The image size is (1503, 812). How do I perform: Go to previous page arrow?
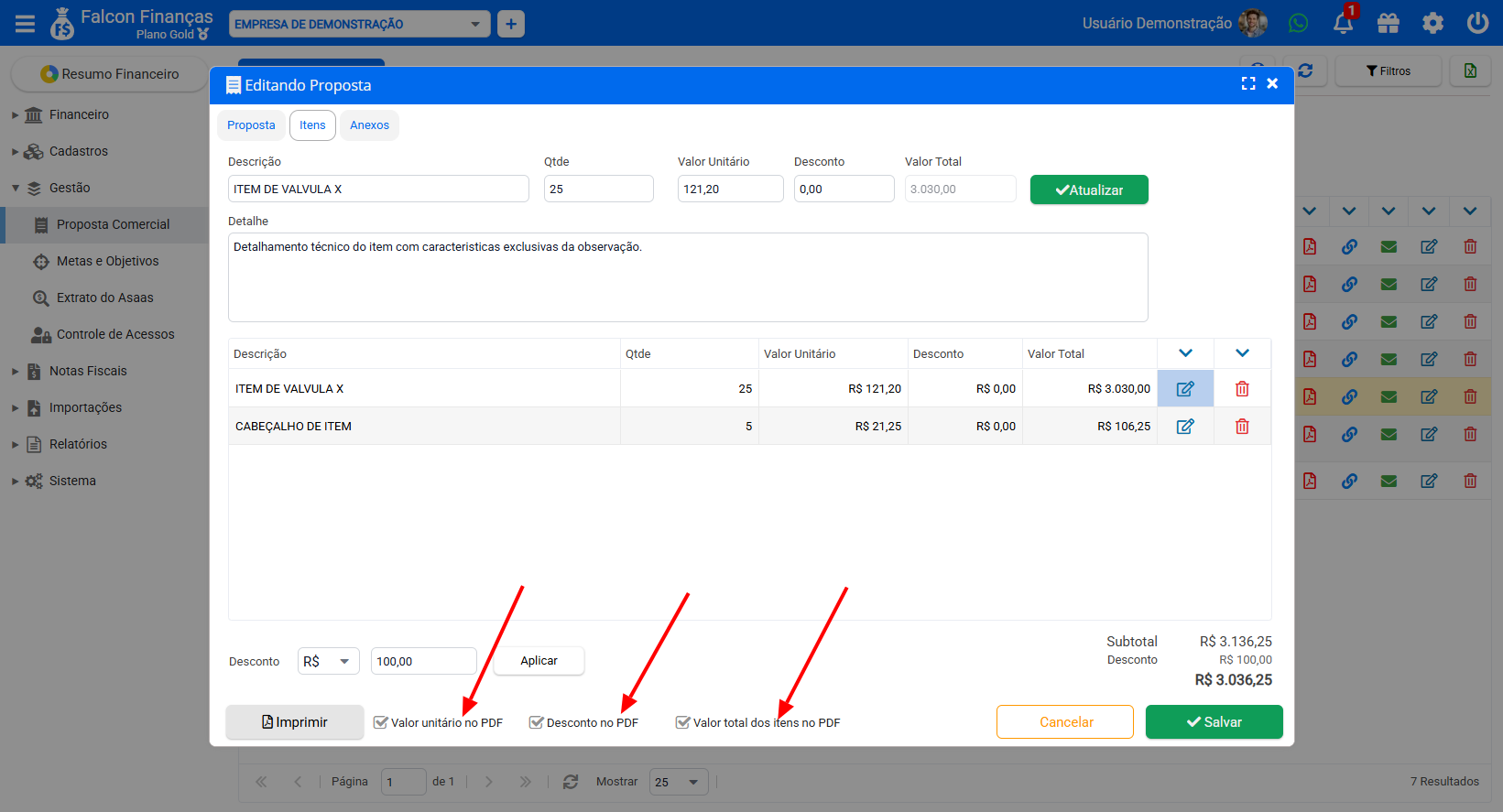[298, 782]
